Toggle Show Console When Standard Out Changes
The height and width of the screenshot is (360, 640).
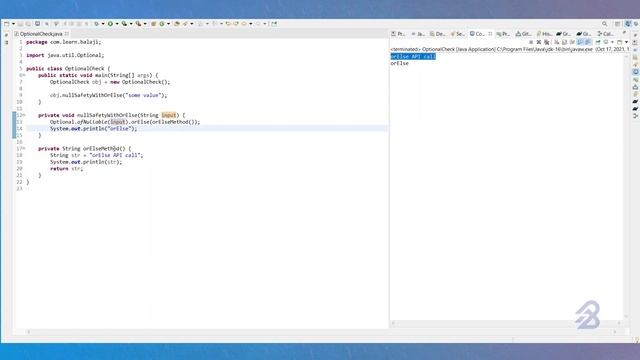pyautogui.click(x=580, y=42)
